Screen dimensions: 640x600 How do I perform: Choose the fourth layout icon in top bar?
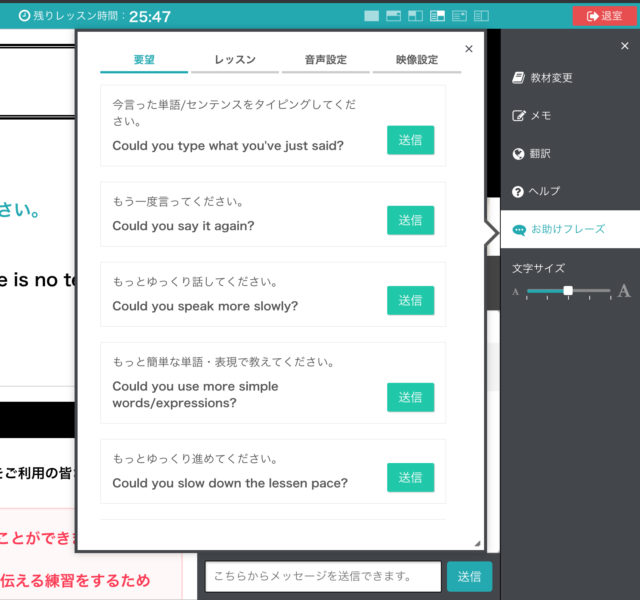click(x=437, y=16)
